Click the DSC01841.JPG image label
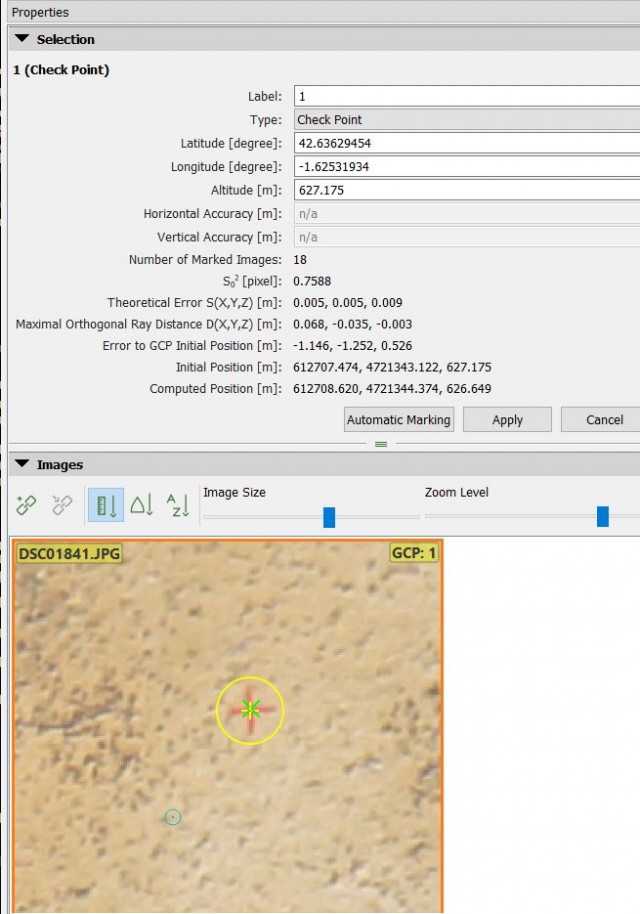Viewport: 640px width, 914px height. 69,554
